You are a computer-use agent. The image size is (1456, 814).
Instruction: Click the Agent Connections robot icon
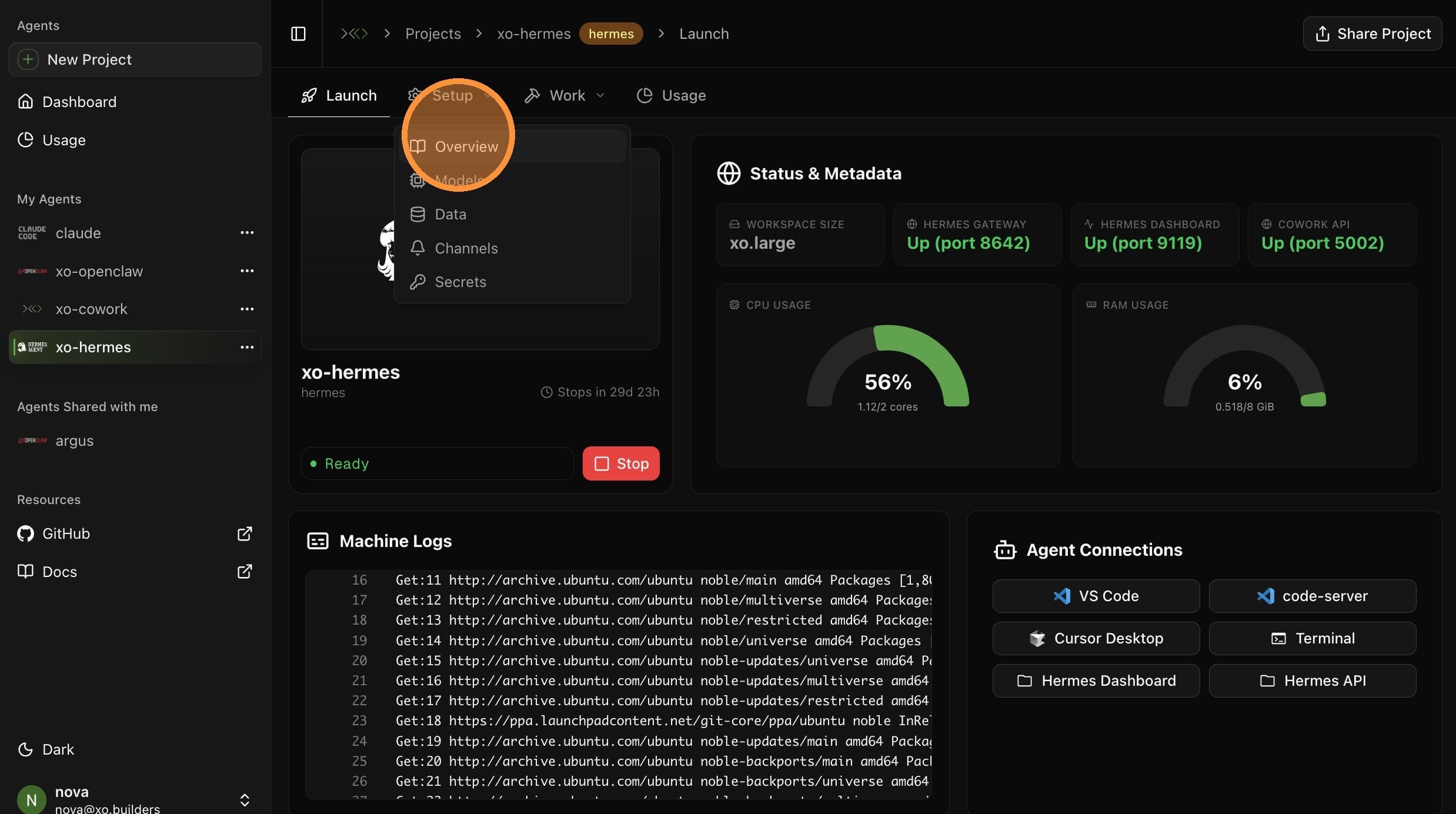pos(1005,550)
